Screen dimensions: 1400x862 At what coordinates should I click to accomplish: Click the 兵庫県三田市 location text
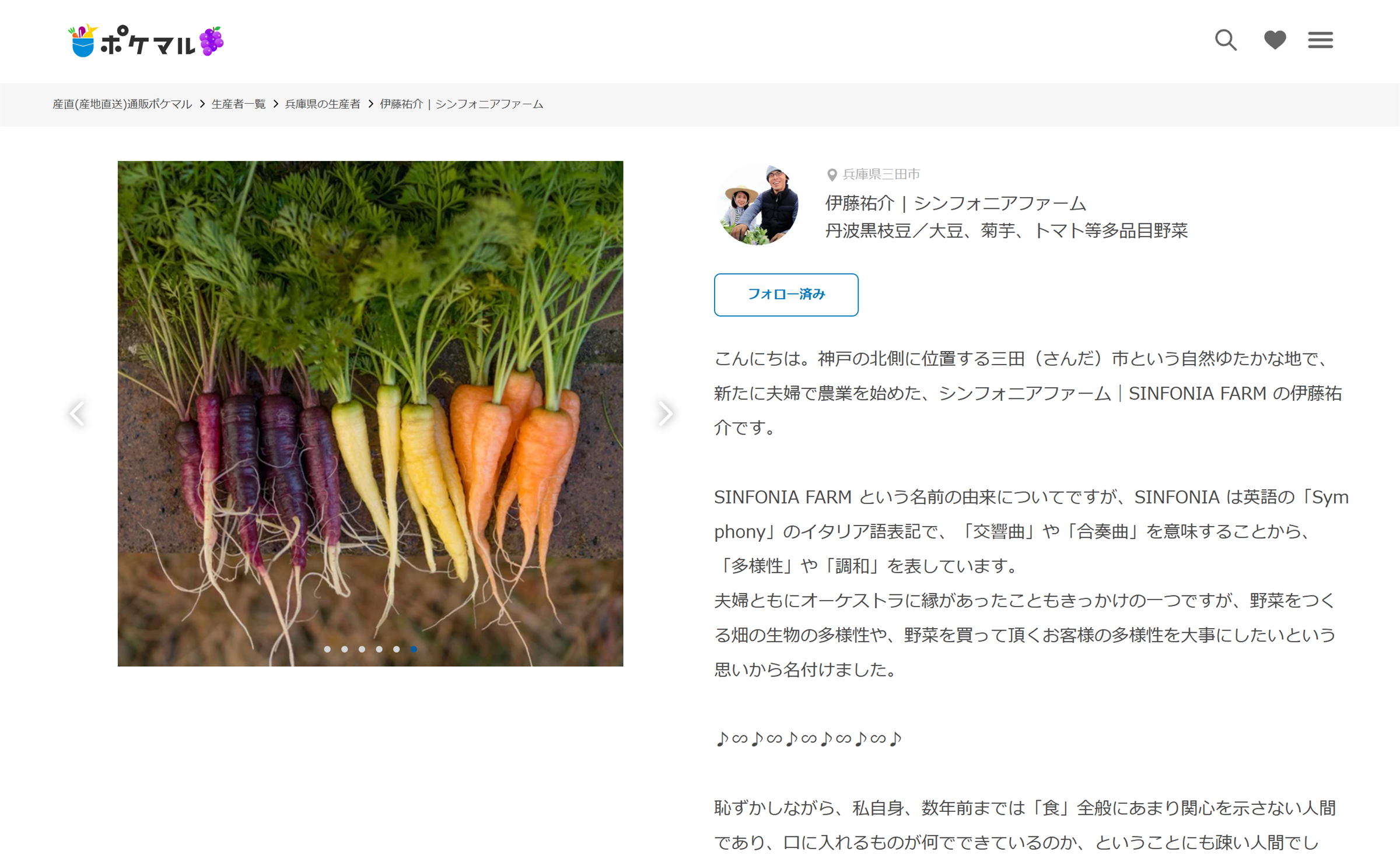(881, 174)
